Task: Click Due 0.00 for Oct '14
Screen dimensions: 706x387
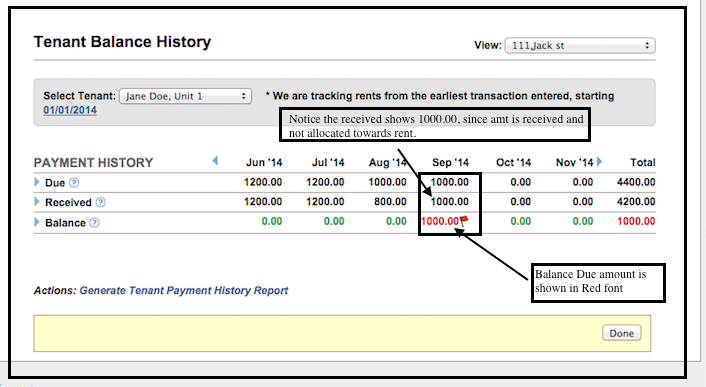Action: tap(520, 182)
